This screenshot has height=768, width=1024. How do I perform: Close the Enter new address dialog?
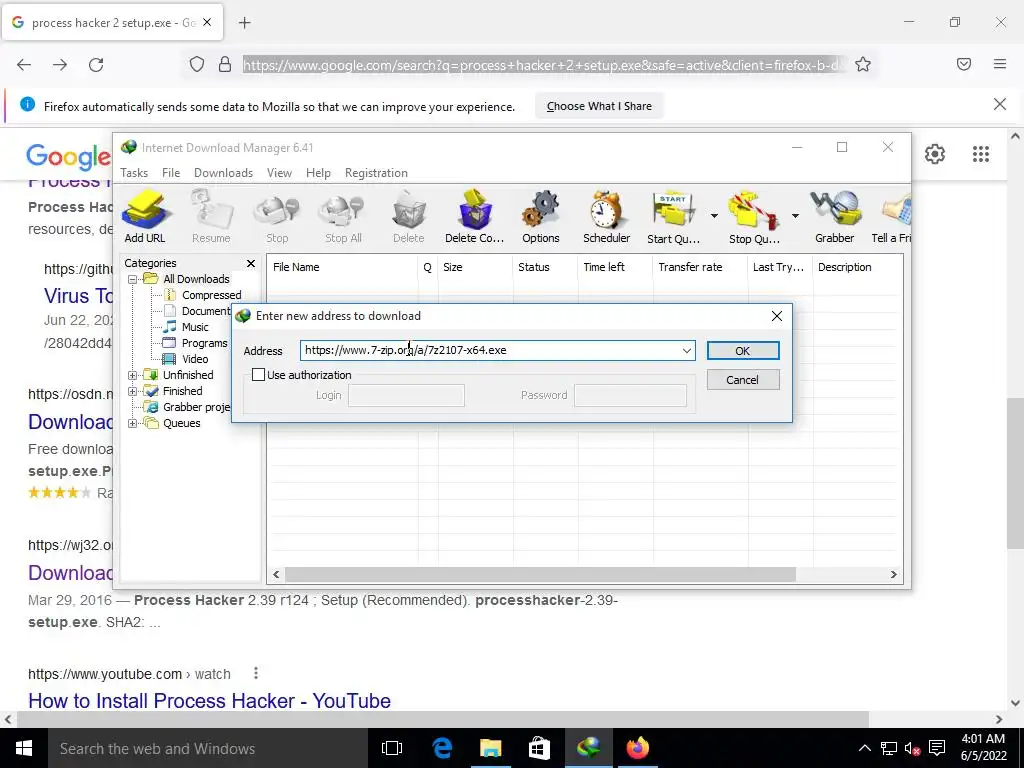tap(776, 316)
